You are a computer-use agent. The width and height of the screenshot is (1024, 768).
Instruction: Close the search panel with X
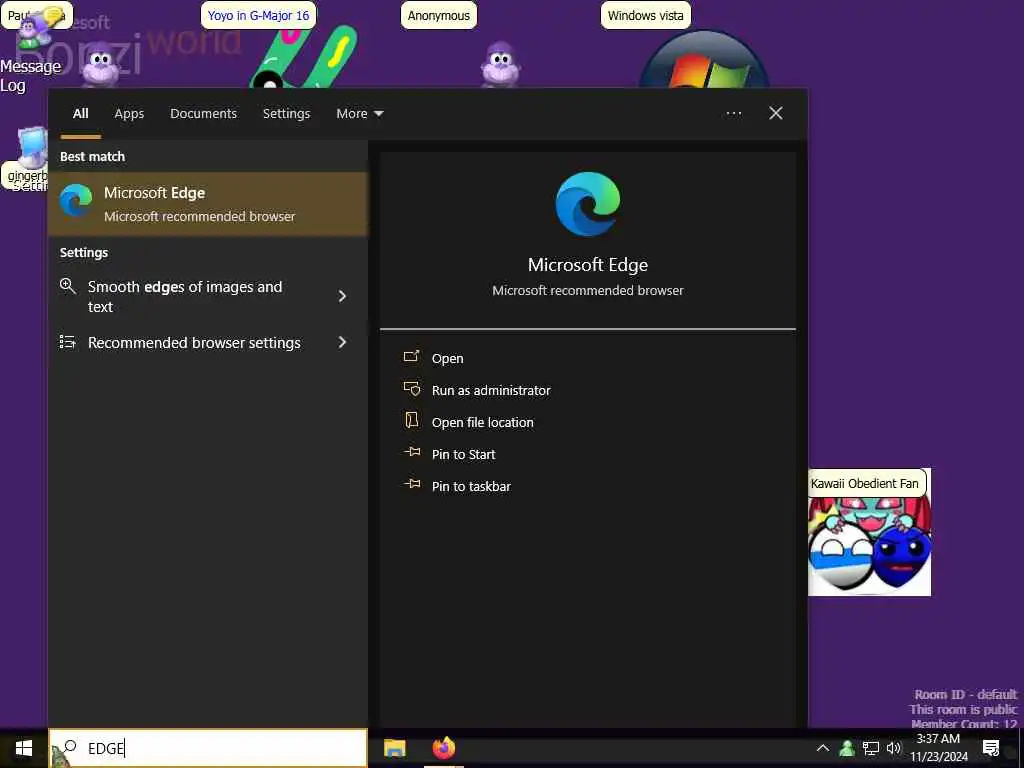point(776,114)
